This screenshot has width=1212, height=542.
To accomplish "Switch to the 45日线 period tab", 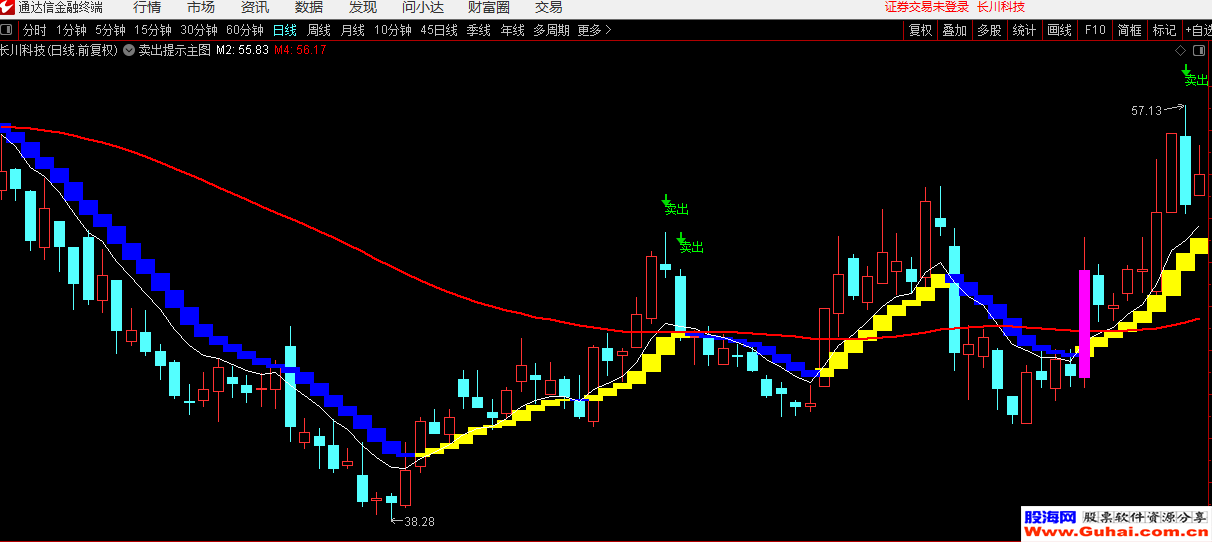I will (439, 30).
